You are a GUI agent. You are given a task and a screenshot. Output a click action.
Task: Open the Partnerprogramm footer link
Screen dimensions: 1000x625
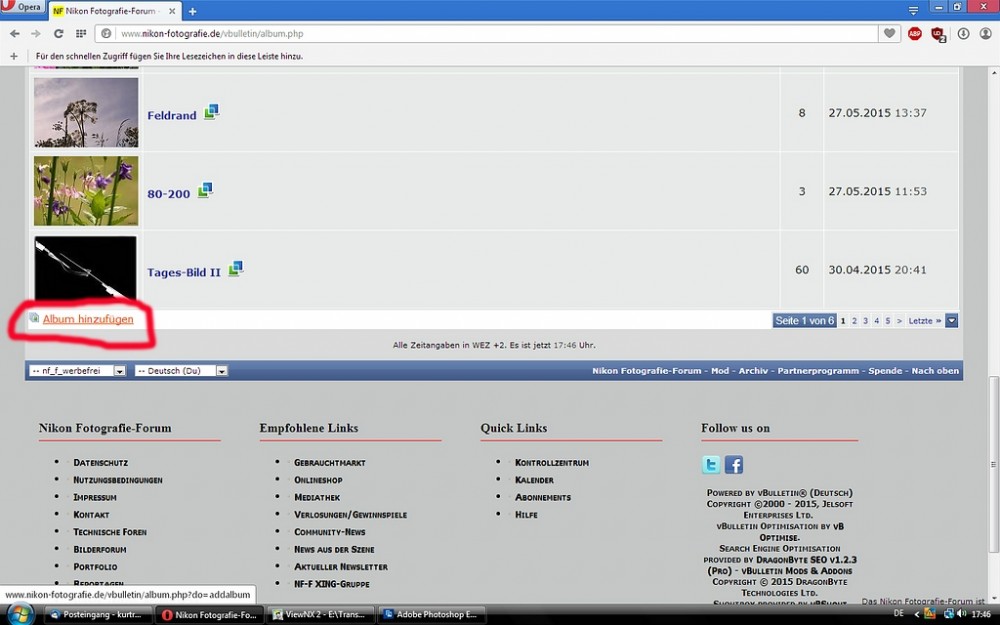[818, 371]
